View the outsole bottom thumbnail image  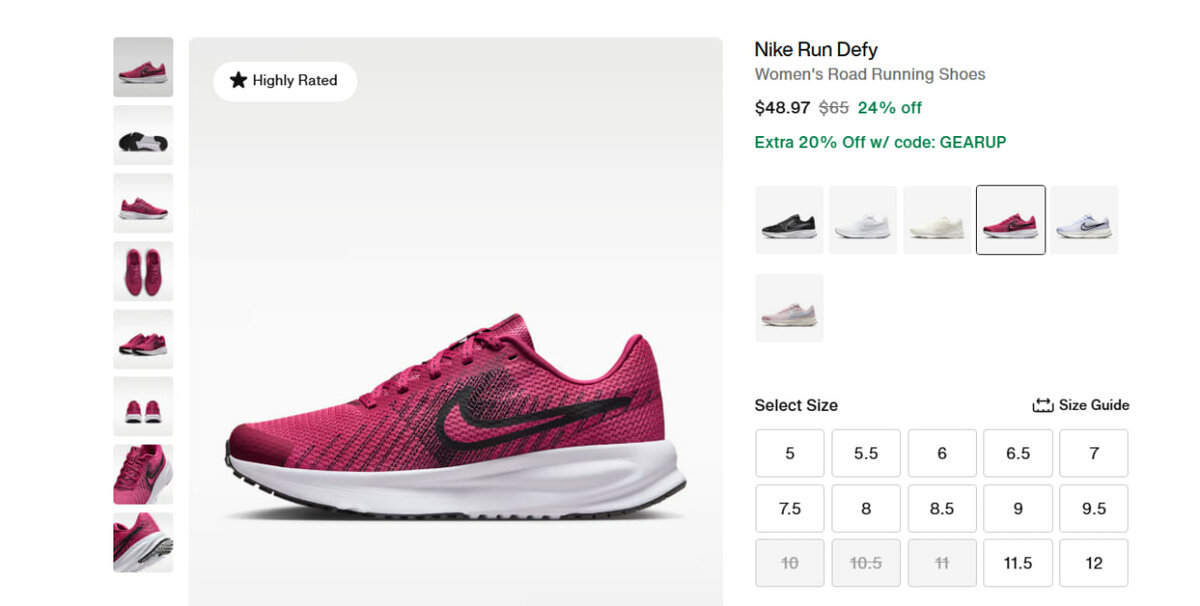pyautogui.click(x=143, y=135)
